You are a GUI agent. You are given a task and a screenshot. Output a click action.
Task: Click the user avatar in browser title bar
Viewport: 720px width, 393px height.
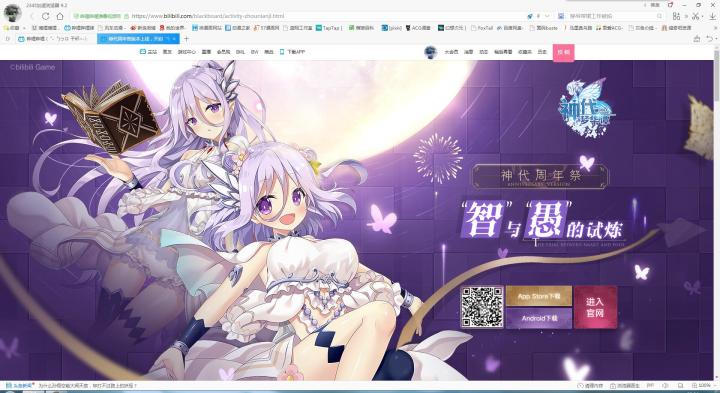click(x=12, y=12)
